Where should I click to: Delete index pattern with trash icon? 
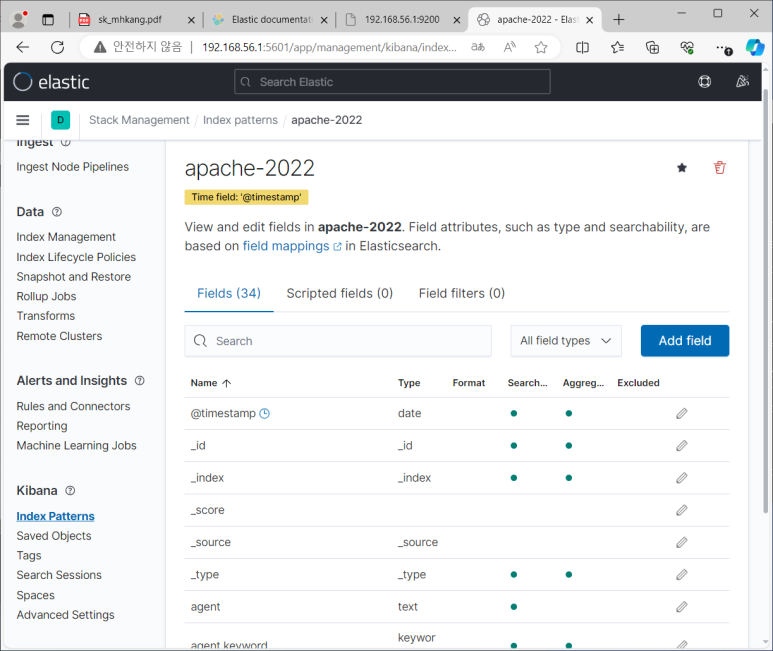click(720, 168)
